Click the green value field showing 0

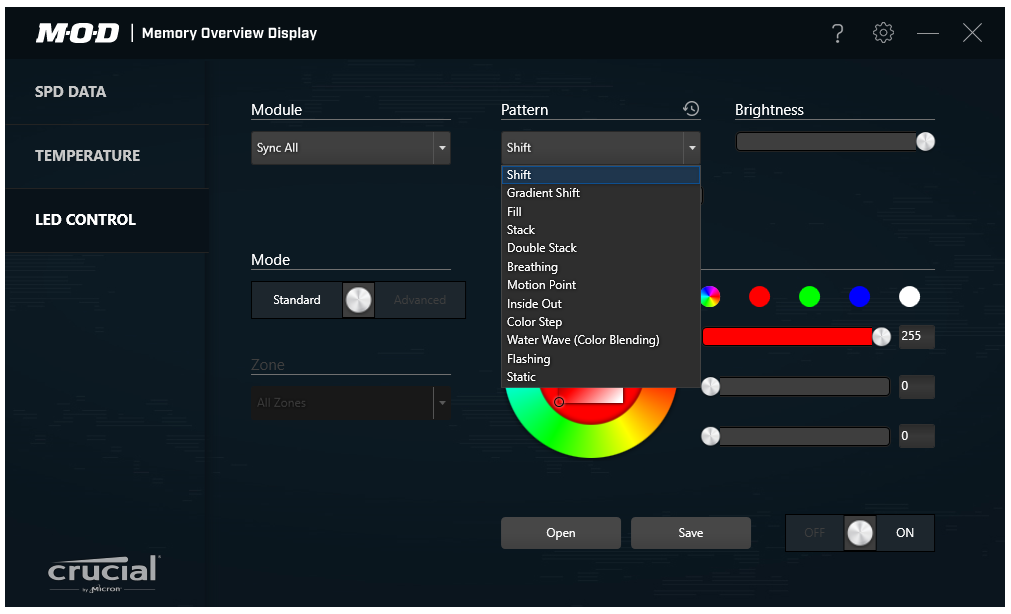click(916, 386)
